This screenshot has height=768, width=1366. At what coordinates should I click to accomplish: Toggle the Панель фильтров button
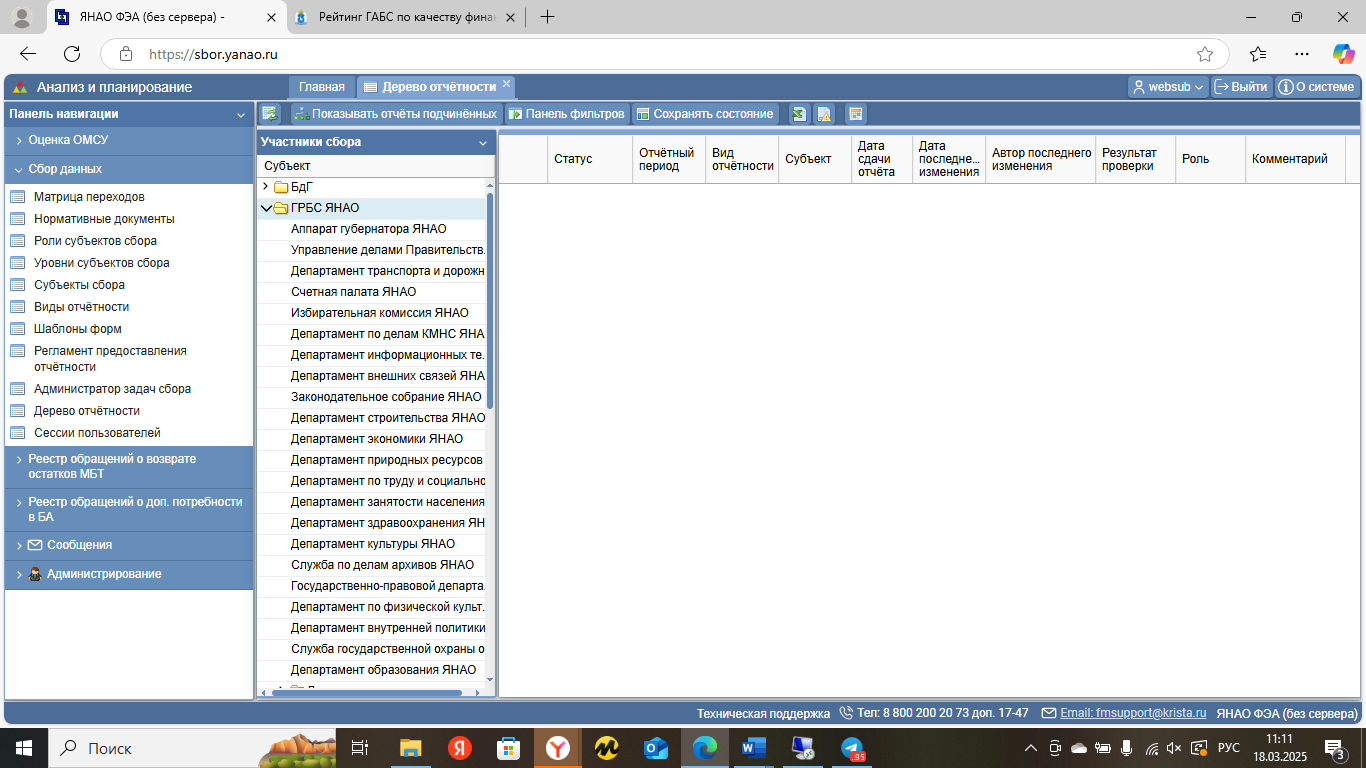click(x=567, y=114)
